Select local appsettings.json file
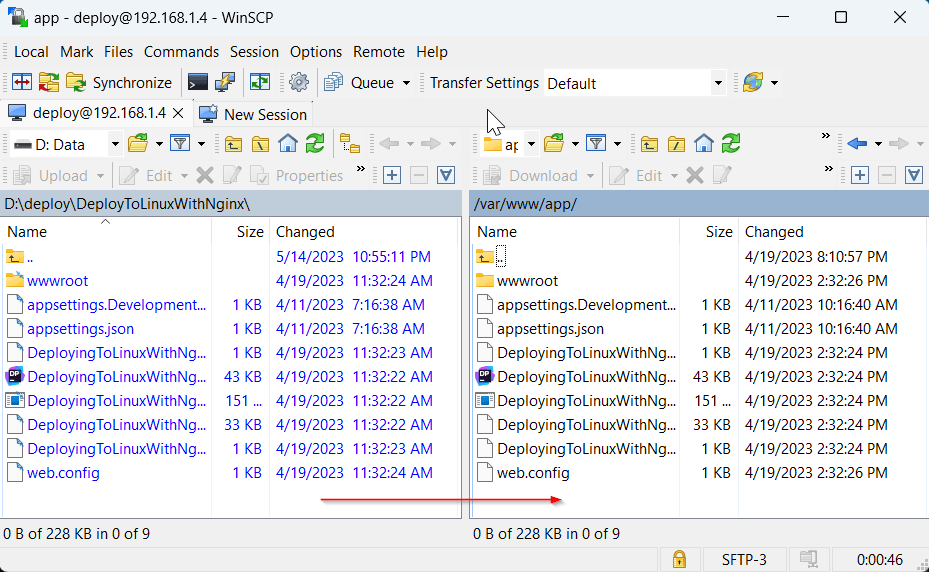Viewport: 929px width, 572px height. click(81, 329)
